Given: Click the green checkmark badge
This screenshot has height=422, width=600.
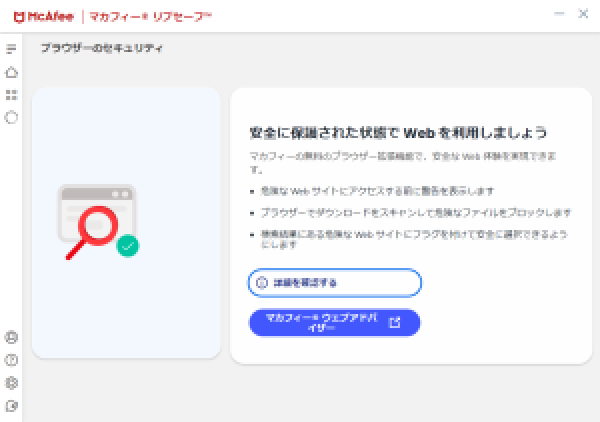Looking at the screenshot, I should (x=127, y=245).
